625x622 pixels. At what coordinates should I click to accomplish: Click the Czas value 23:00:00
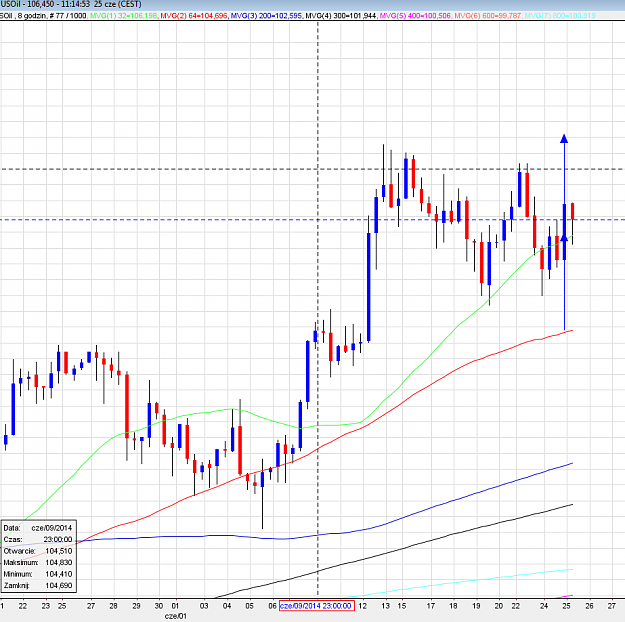coord(58,539)
